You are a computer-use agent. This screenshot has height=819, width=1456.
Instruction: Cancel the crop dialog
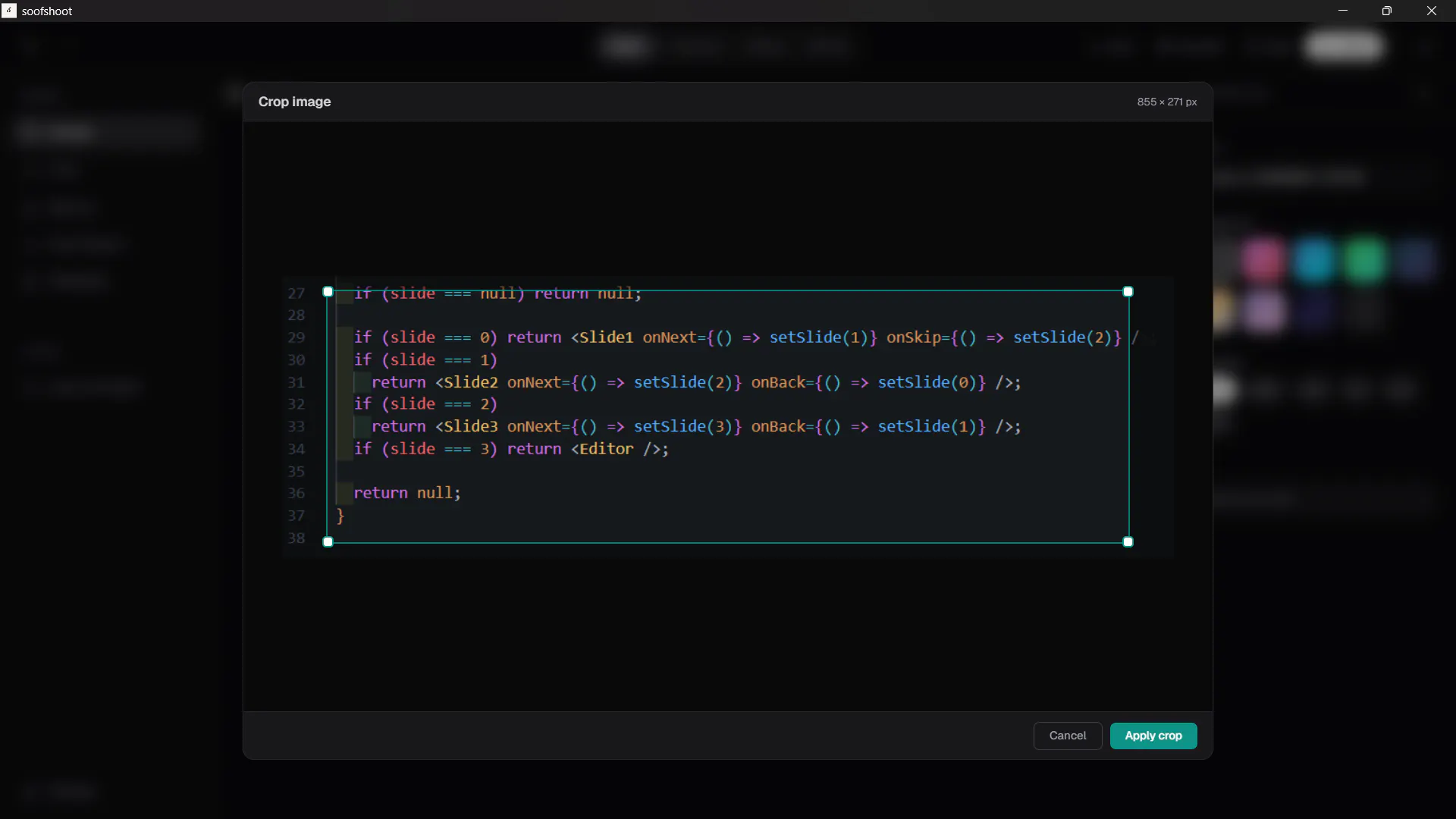pyautogui.click(x=1067, y=736)
